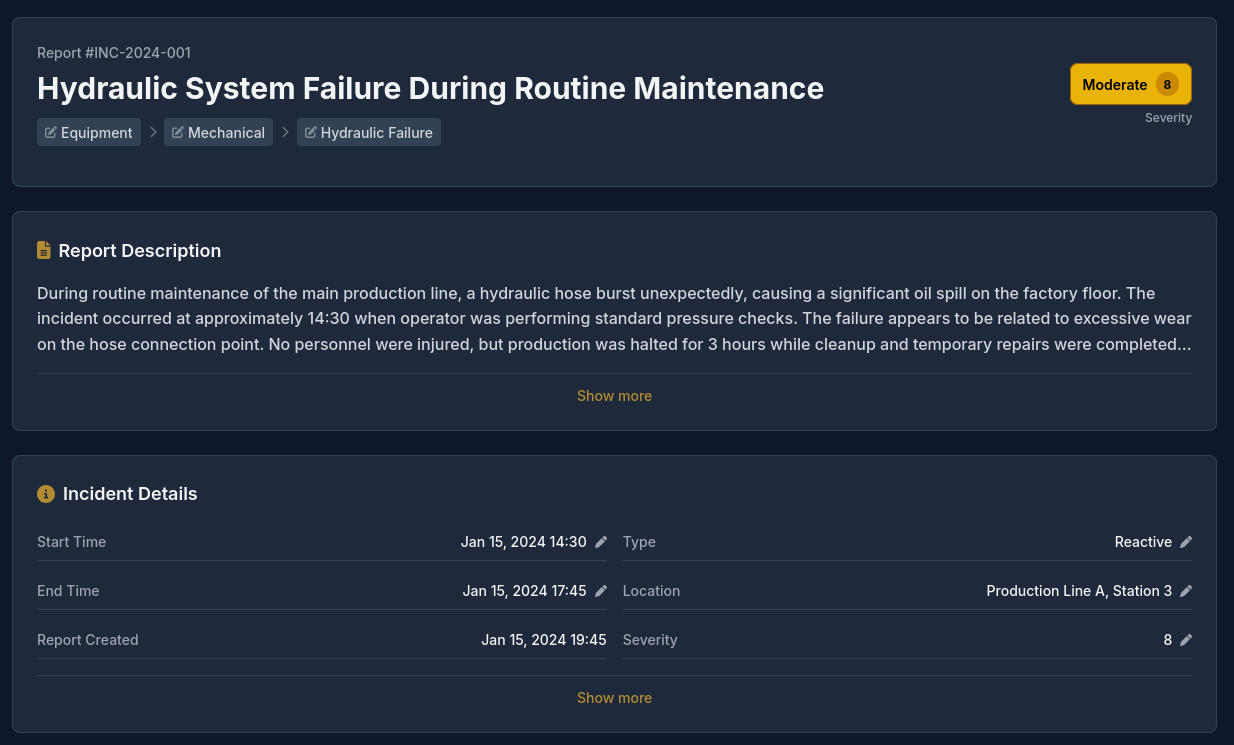The image size is (1234, 745).
Task: Expand Incident Details with Show more
Action: (x=614, y=698)
